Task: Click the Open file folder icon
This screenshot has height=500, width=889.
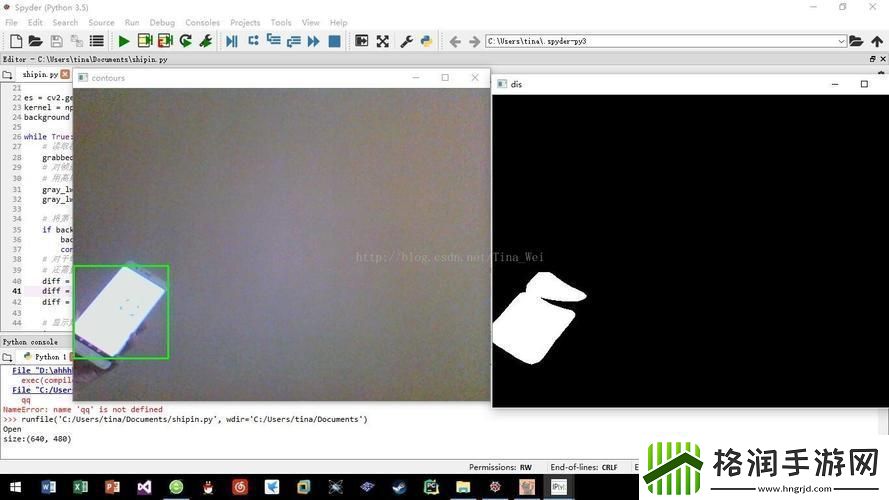Action: pos(36,41)
